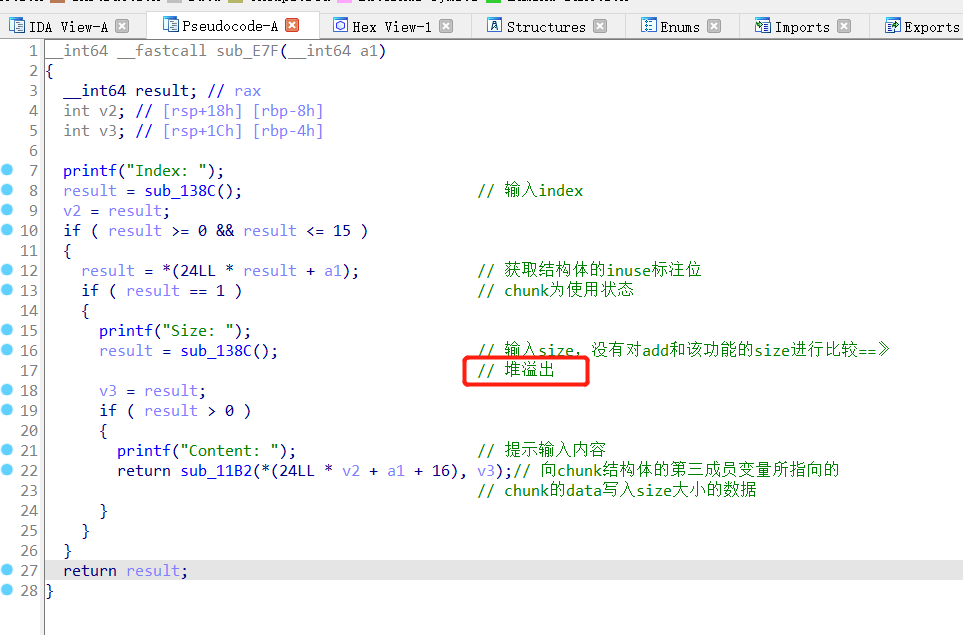Click the rax register comment on line 3
963x635 pixels.
pyautogui.click(x=248, y=91)
